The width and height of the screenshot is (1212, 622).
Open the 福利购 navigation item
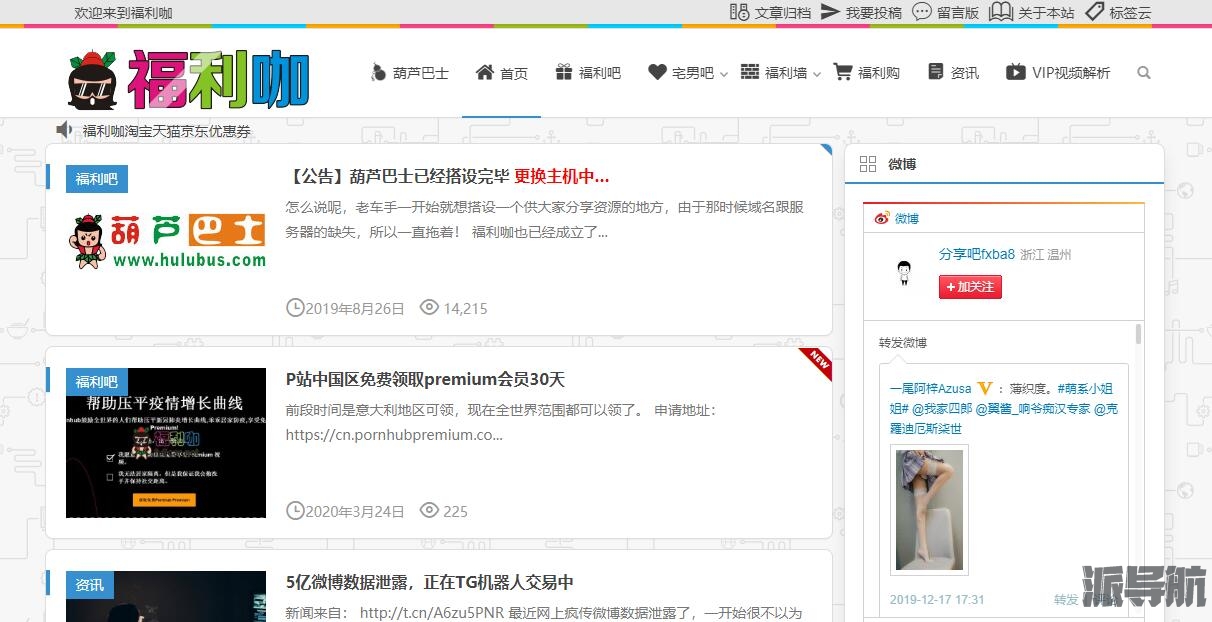pos(867,73)
